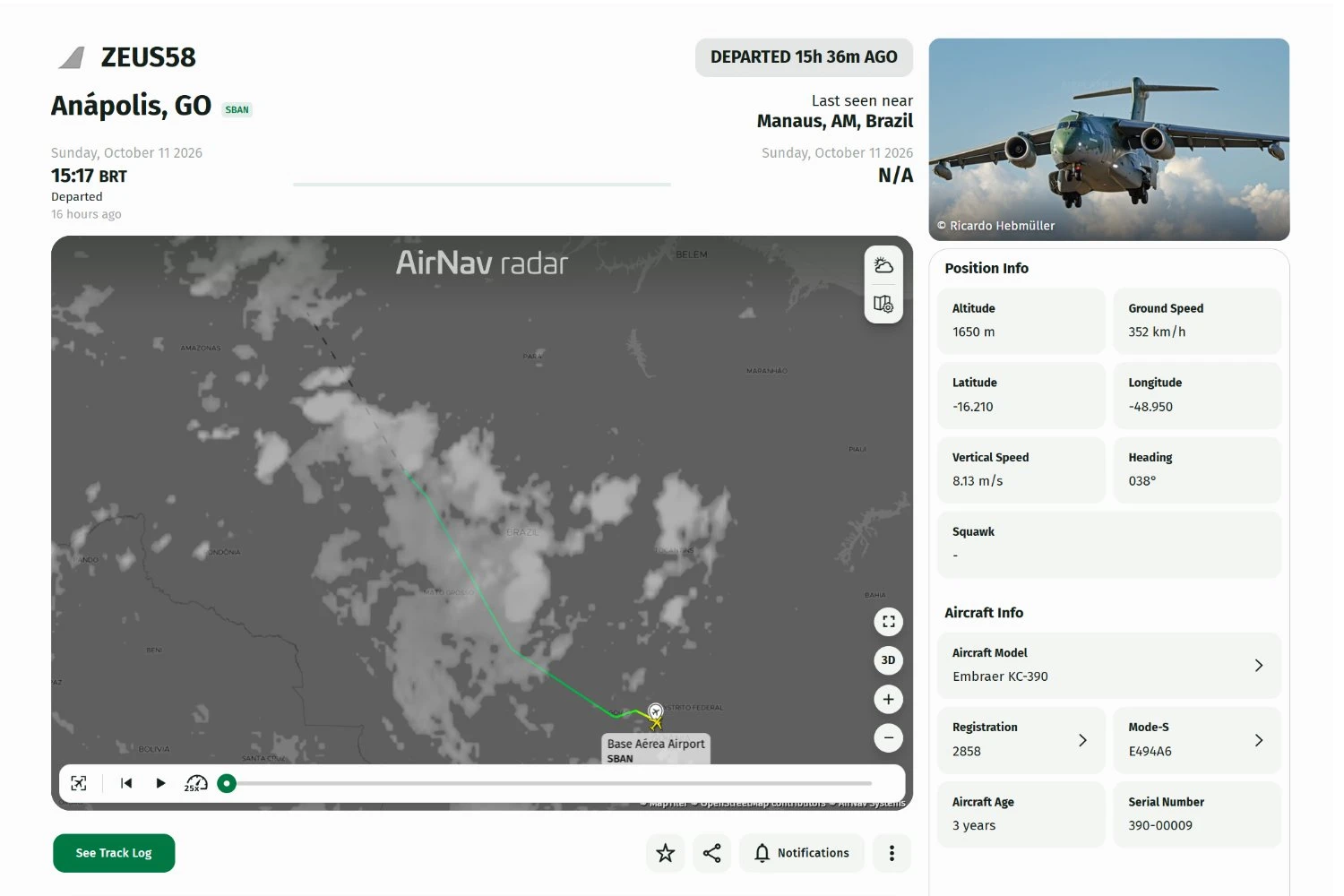The width and height of the screenshot is (1344, 896).
Task: Click the Anápolis, GO origin title
Action: pyautogui.click(x=131, y=106)
